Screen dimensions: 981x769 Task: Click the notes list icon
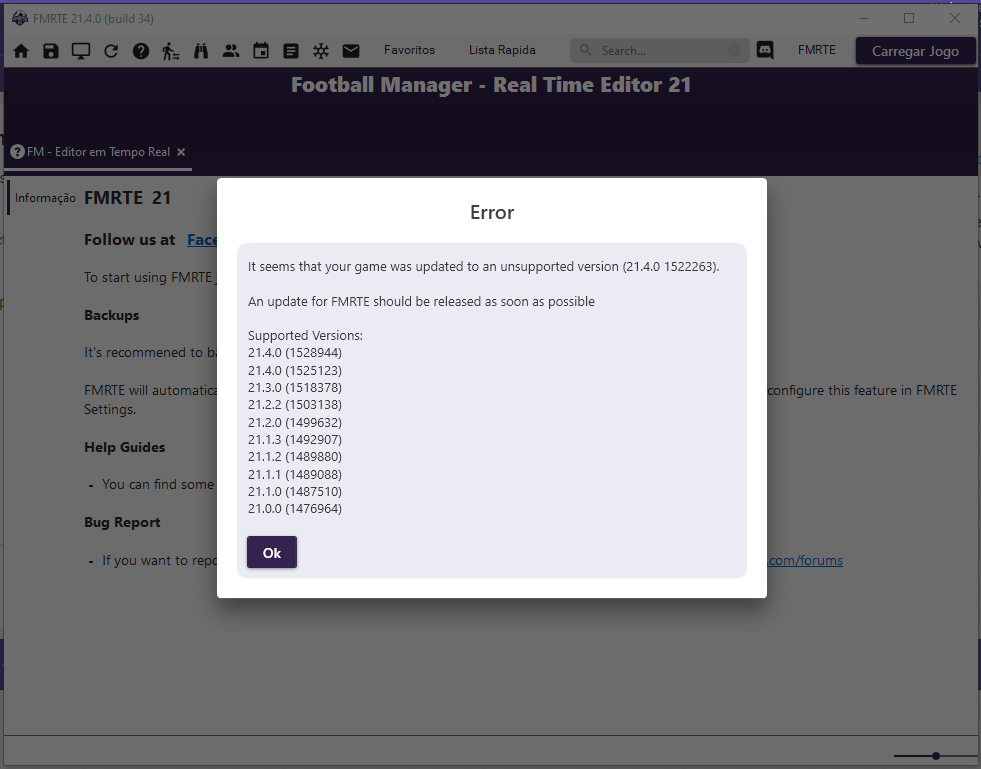(291, 51)
